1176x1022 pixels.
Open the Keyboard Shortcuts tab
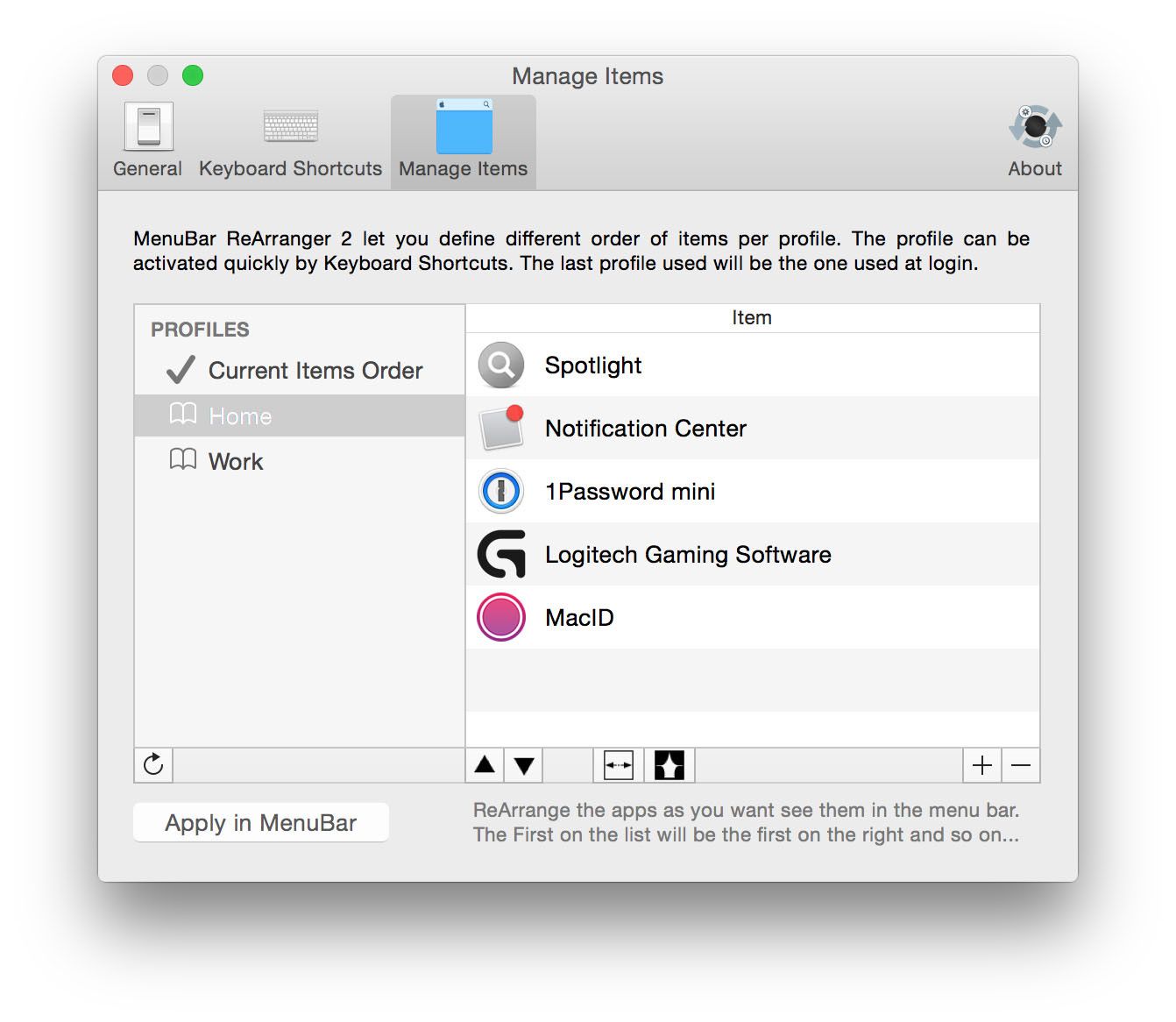click(x=290, y=138)
